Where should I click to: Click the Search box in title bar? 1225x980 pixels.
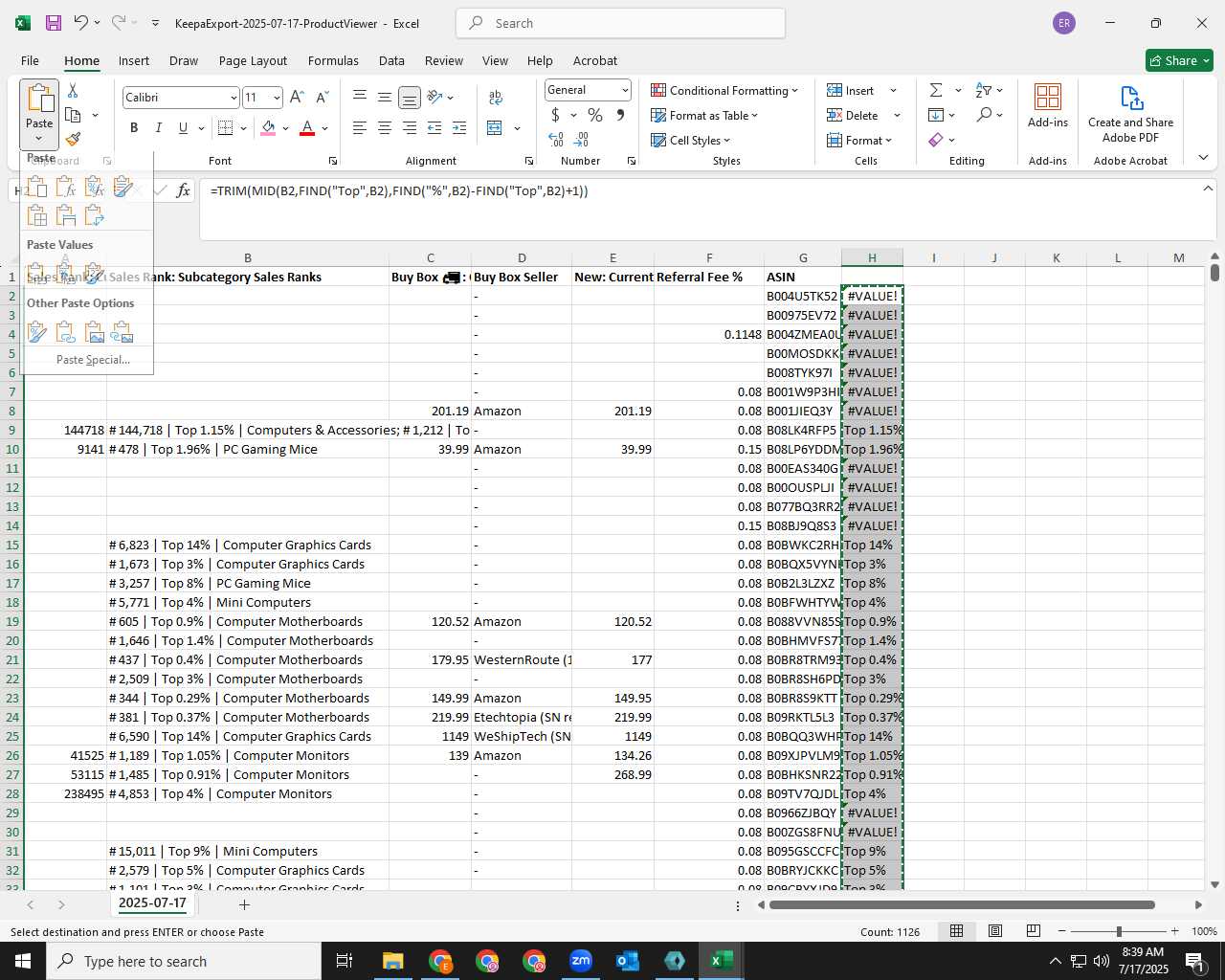620,23
